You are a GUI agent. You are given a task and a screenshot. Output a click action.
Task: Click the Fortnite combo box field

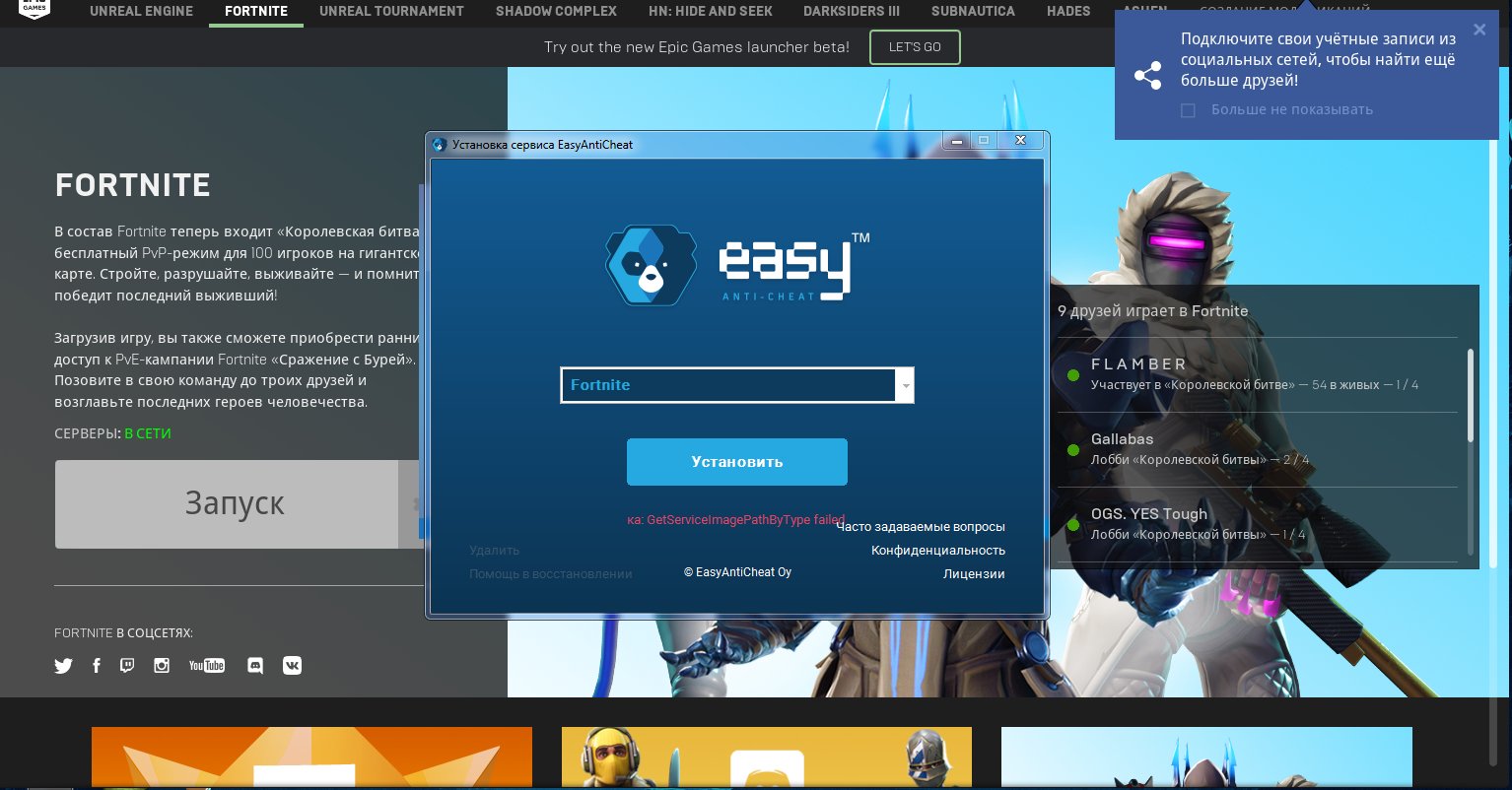(737, 385)
